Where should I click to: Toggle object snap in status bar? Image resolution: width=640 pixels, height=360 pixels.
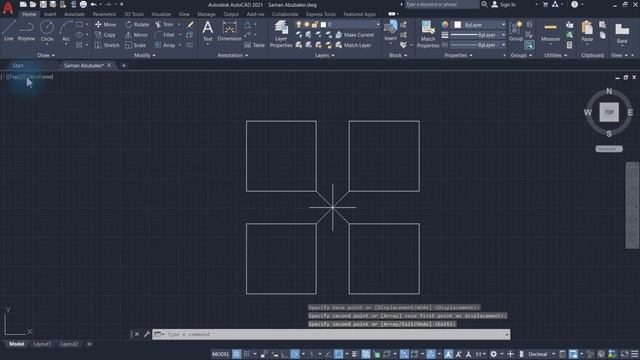(x=338, y=354)
